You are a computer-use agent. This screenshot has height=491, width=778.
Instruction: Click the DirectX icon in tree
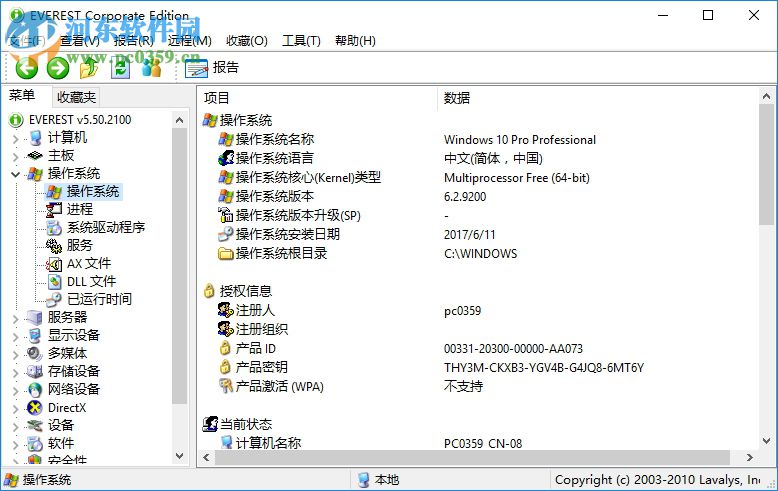35,408
